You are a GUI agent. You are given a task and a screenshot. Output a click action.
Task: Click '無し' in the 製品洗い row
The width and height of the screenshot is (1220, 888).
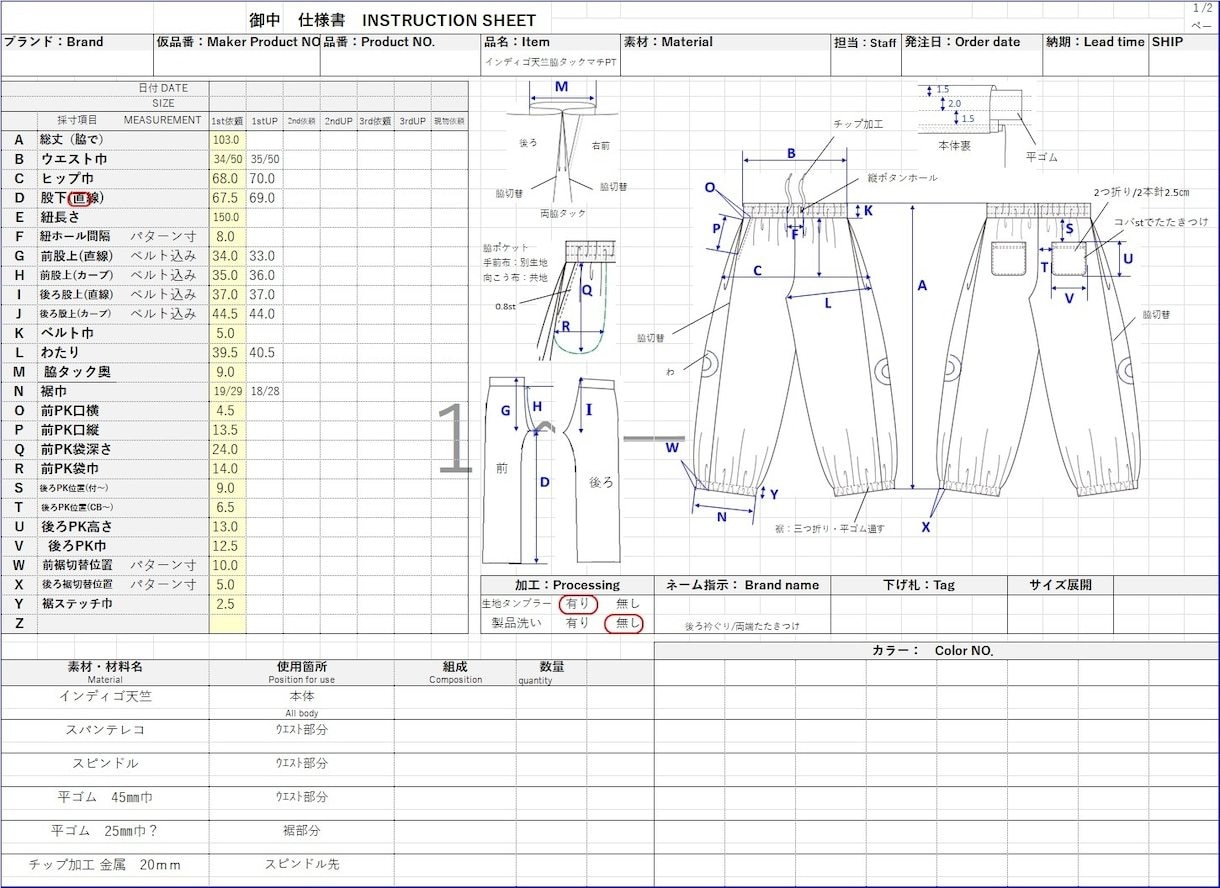click(x=625, y=623)
